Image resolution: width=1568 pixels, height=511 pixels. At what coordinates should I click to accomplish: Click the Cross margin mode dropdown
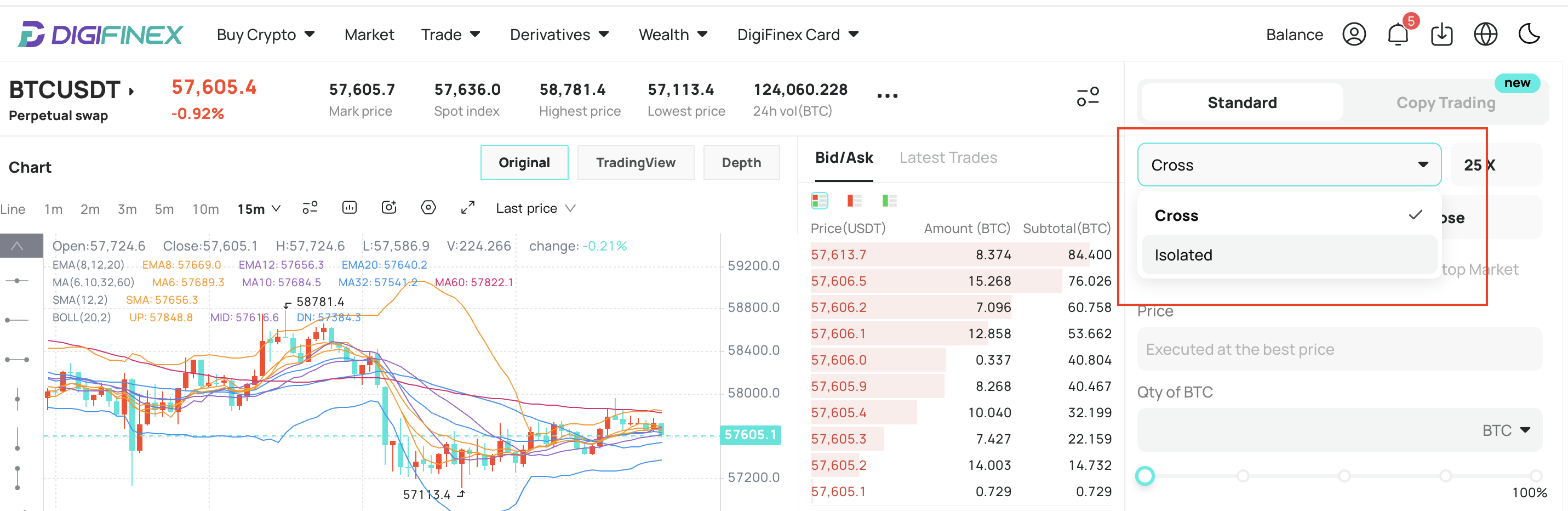pyautogui.click(x=1289, y=164)
